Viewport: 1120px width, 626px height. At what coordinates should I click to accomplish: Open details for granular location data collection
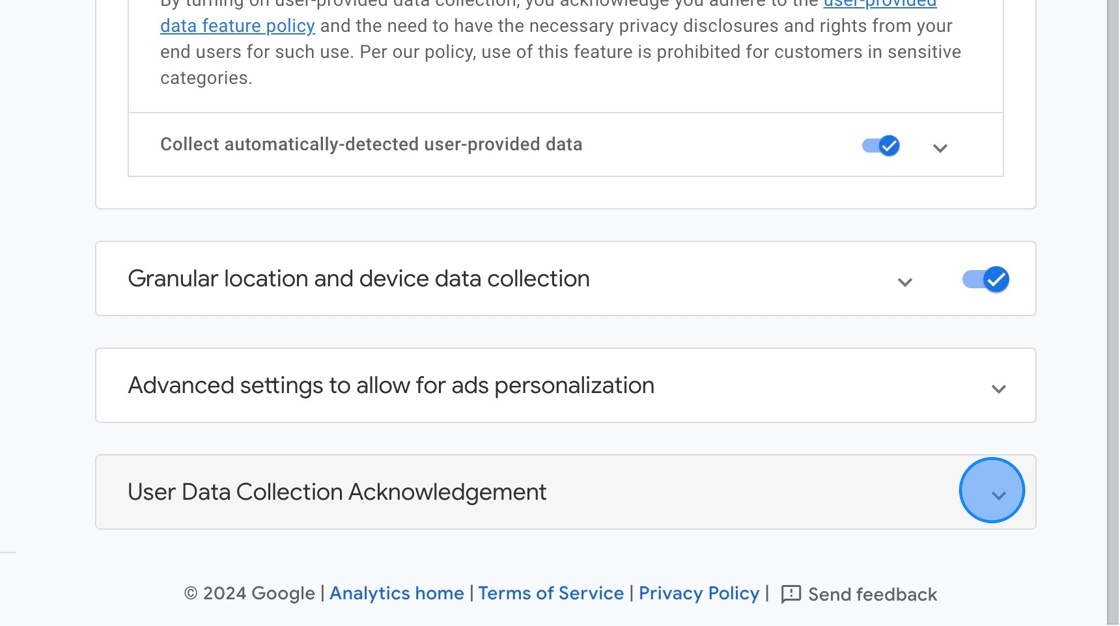(905, 281)
